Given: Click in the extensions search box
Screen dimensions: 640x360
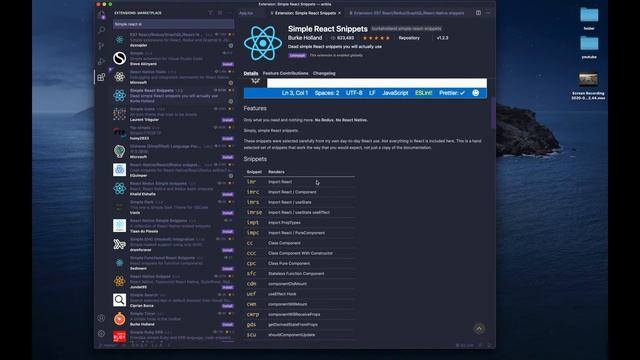Looking at the screenshot, I should pos(173,24).
